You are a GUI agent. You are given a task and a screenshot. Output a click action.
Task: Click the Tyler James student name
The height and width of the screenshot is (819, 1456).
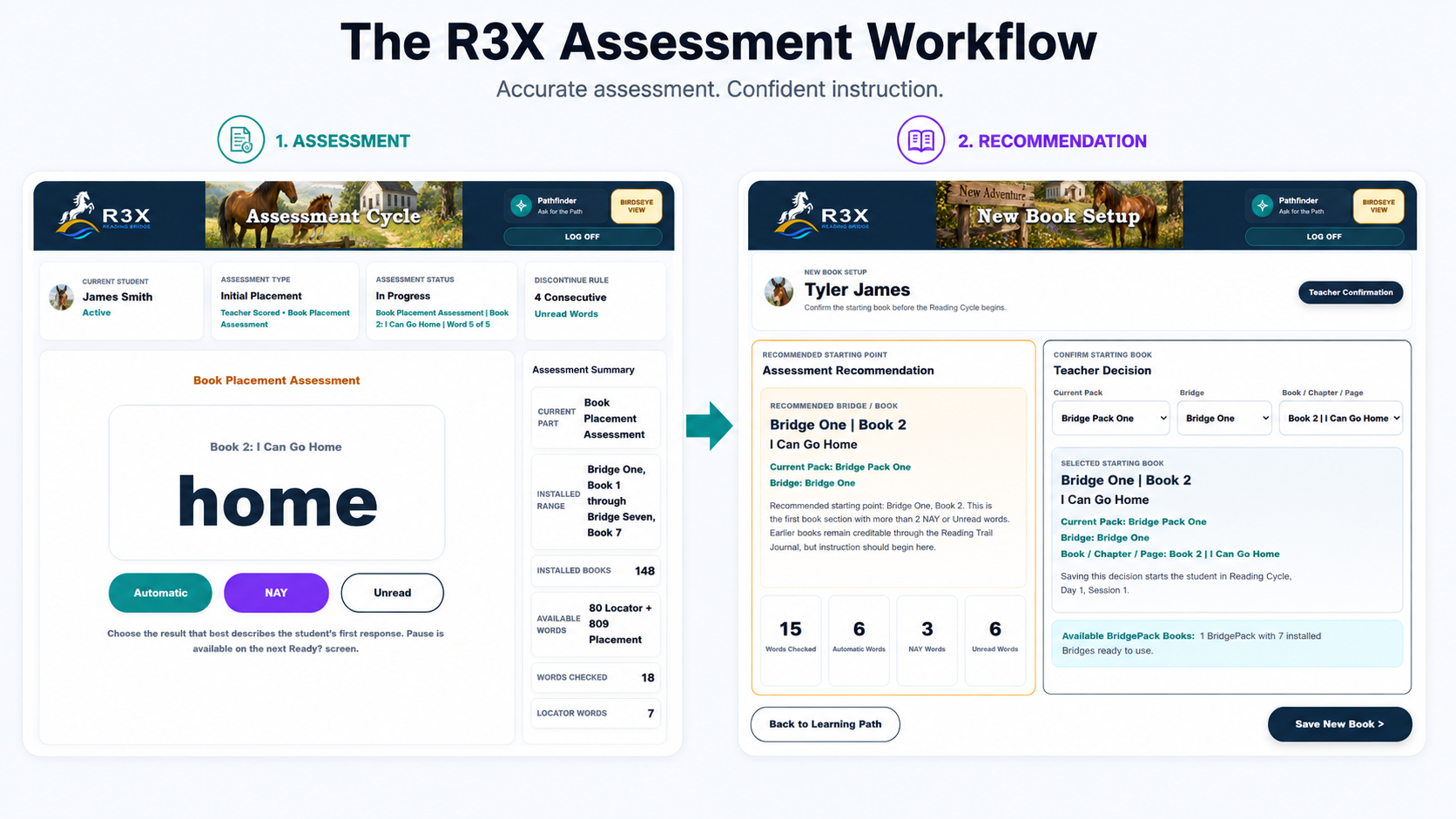pyautogui.click(x=857, y=290)
